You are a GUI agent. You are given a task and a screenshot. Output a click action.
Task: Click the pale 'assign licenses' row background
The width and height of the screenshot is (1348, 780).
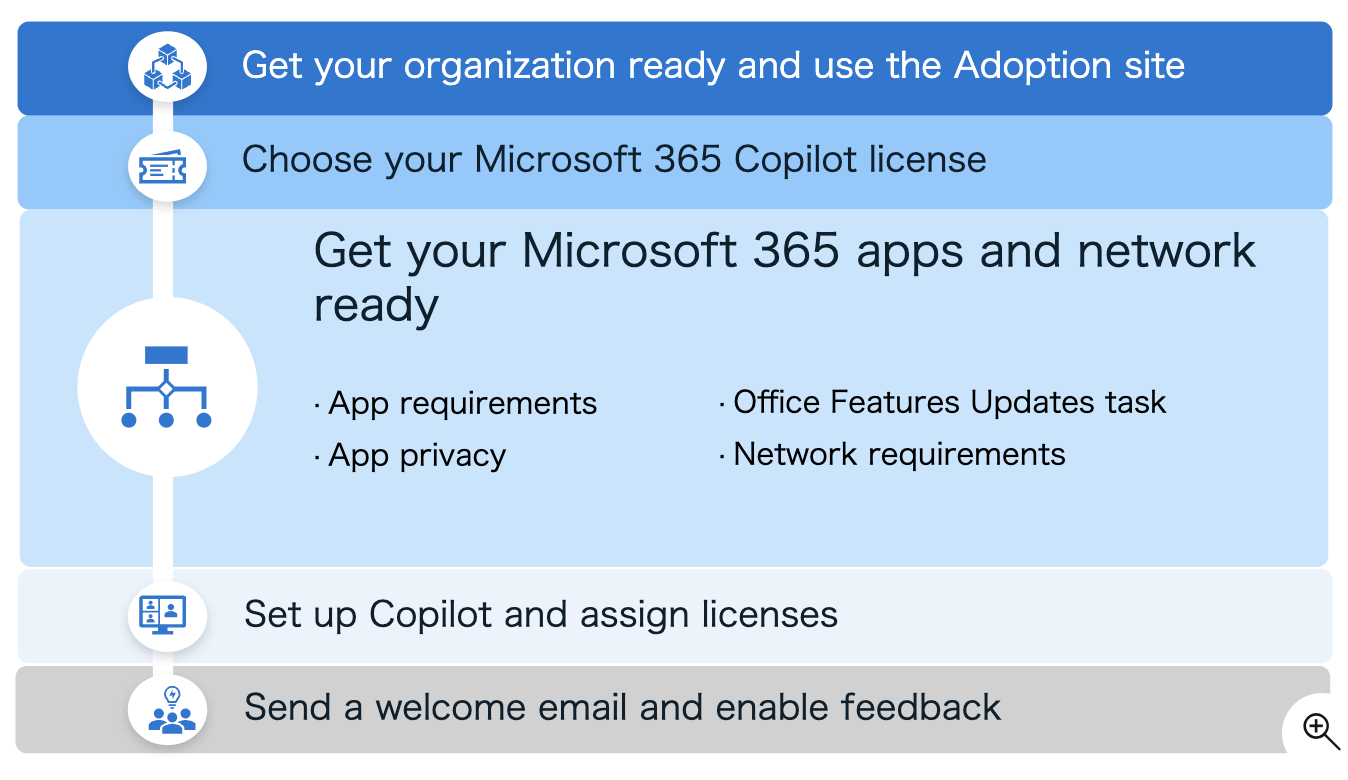(x=675, y=615)
